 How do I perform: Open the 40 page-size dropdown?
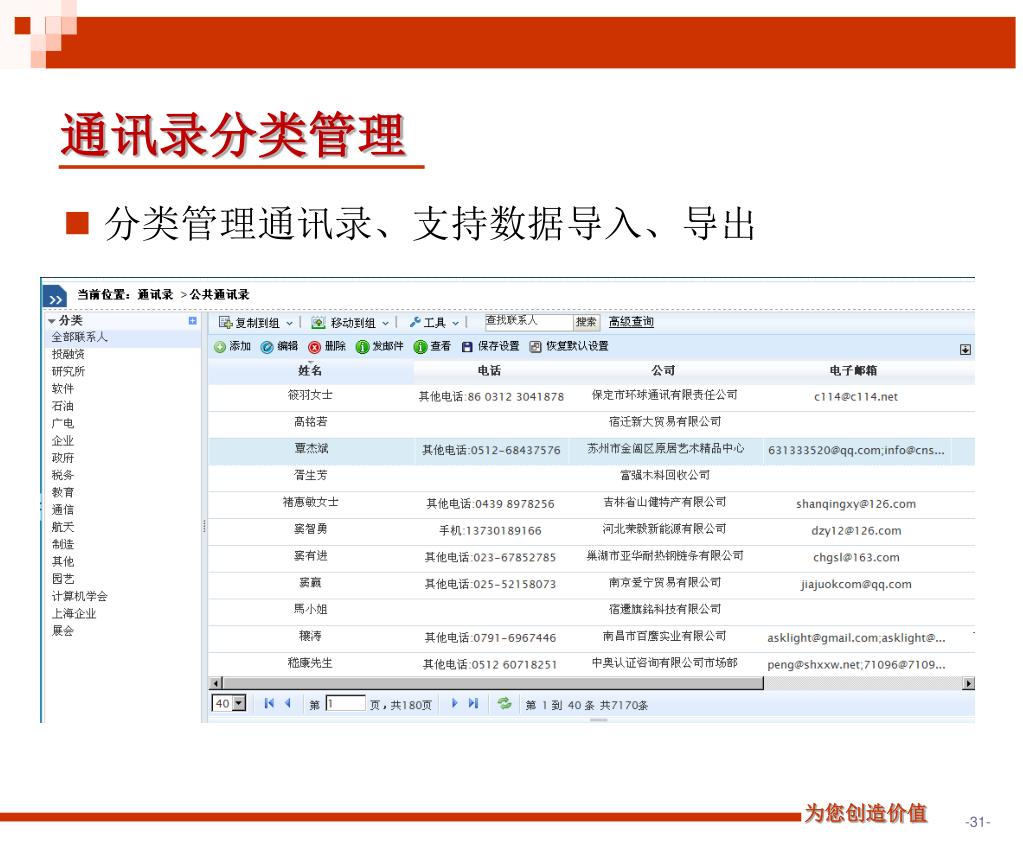coord(239,703)
